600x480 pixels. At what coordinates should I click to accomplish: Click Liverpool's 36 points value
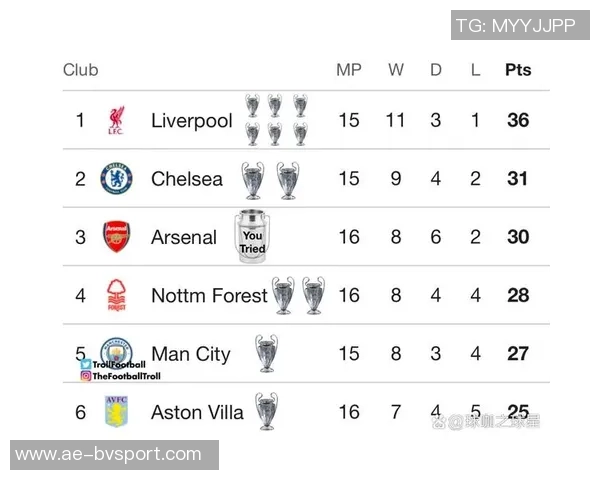[518, 121]
